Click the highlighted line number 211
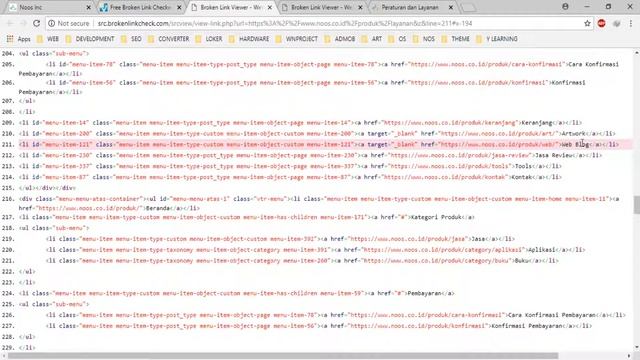The image size is (640, 360). 8,144
